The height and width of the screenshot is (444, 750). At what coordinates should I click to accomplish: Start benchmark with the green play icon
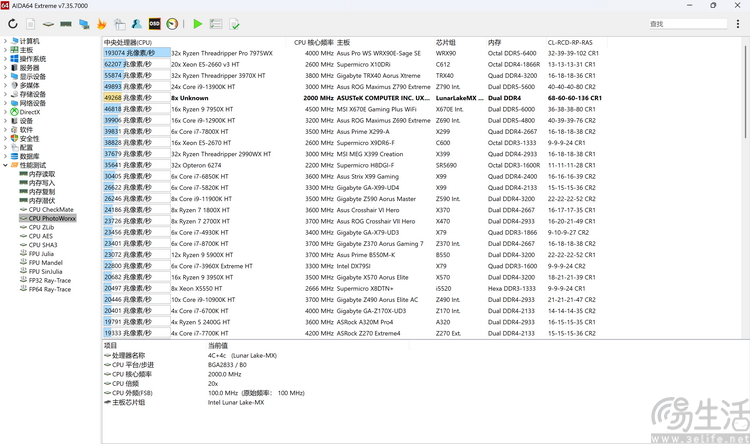pos(198,23)
